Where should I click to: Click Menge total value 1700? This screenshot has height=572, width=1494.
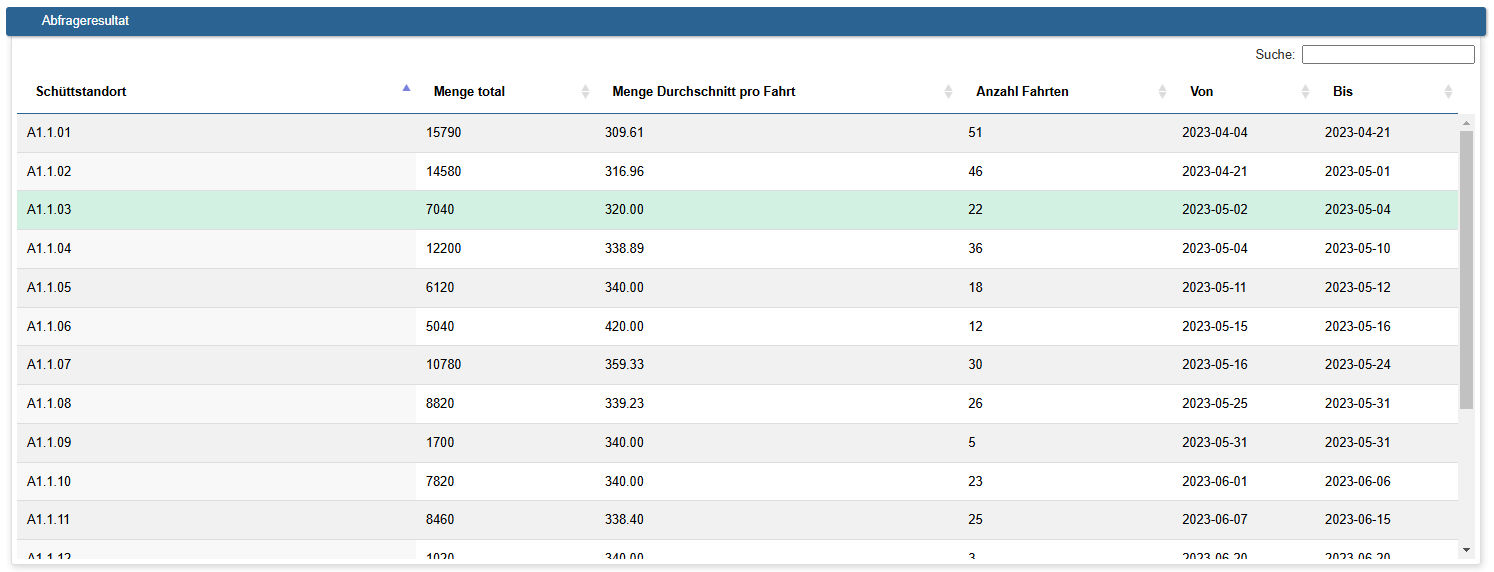coord(440,443)
